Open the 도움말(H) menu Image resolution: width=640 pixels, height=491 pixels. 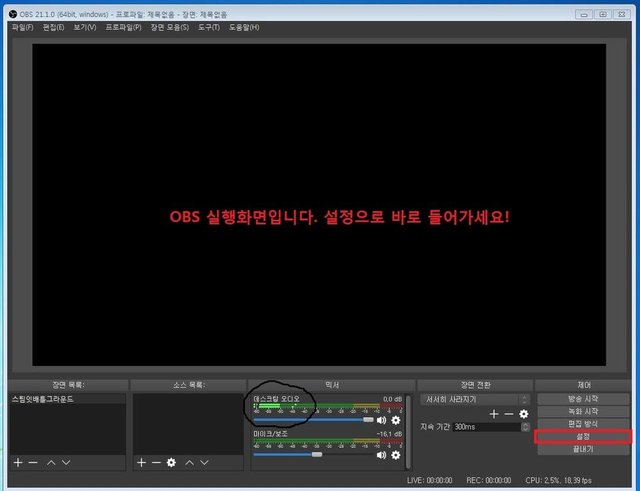tap(244, 27)
